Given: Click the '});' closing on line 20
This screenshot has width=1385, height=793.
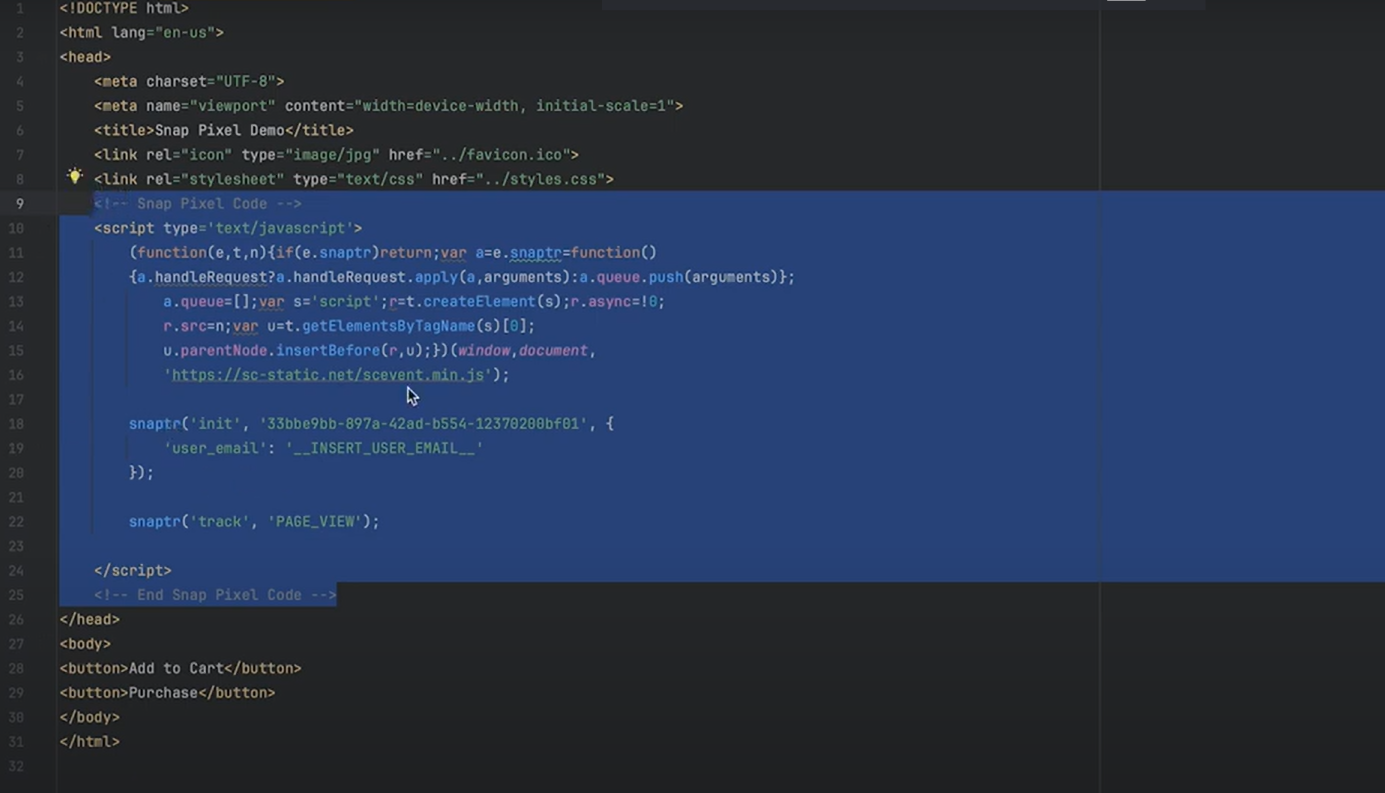Looking at the screenshot, I should click(x=141, y=473).
